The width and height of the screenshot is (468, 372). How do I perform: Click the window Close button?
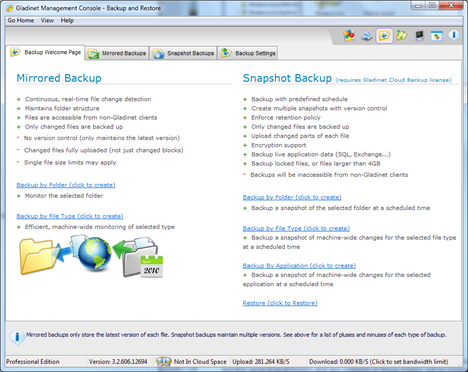point(451,5)
